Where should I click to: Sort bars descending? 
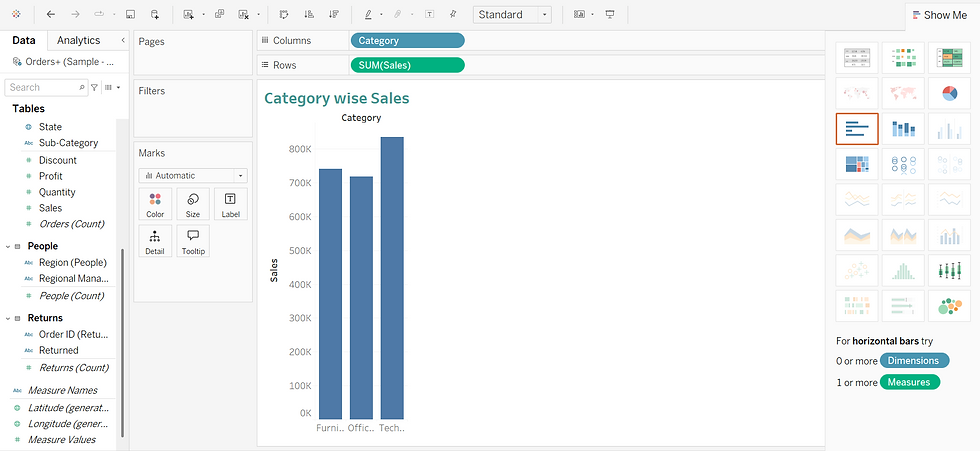(334, 14)
